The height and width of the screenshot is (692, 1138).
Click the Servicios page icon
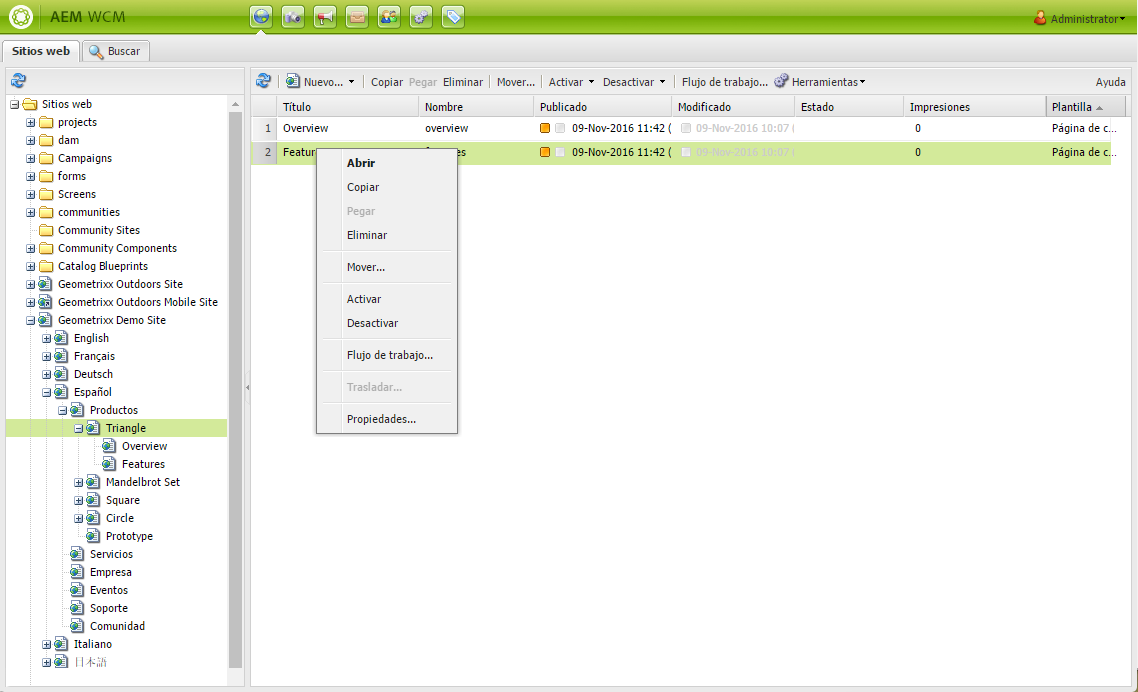pyautogui.click(x=77, y=554)
